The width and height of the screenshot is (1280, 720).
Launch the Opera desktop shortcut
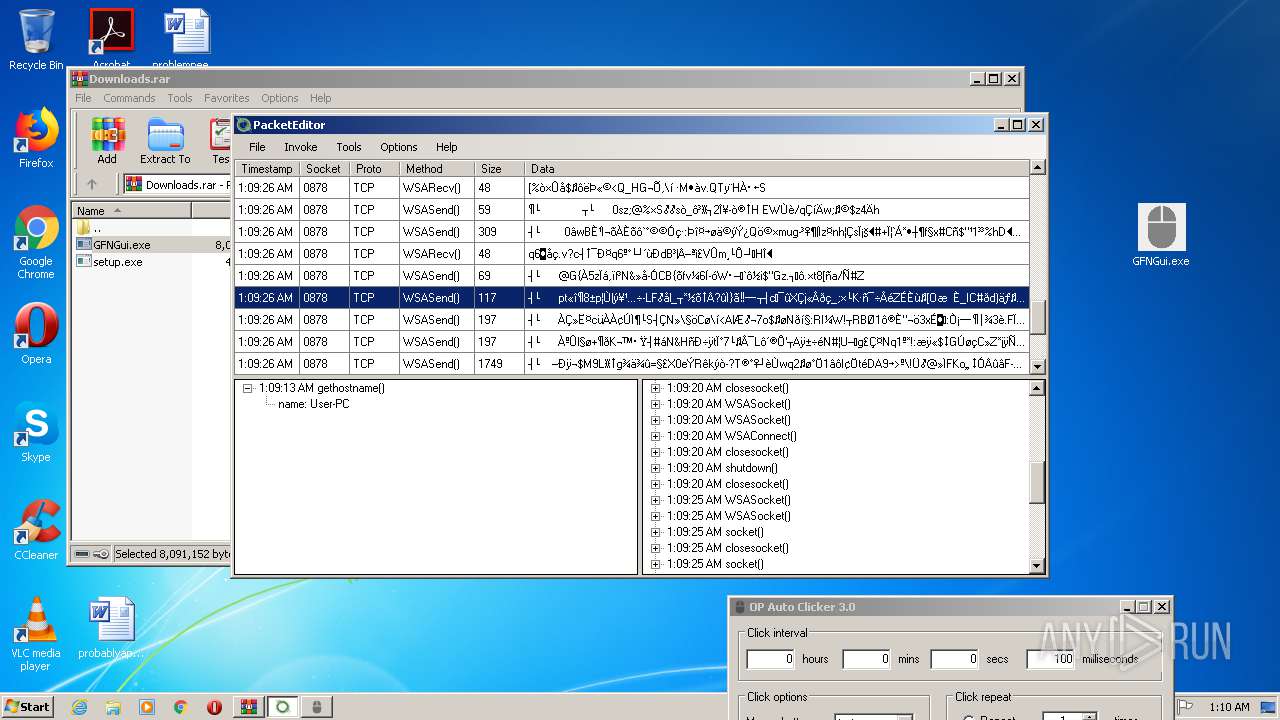coord(36,334)
